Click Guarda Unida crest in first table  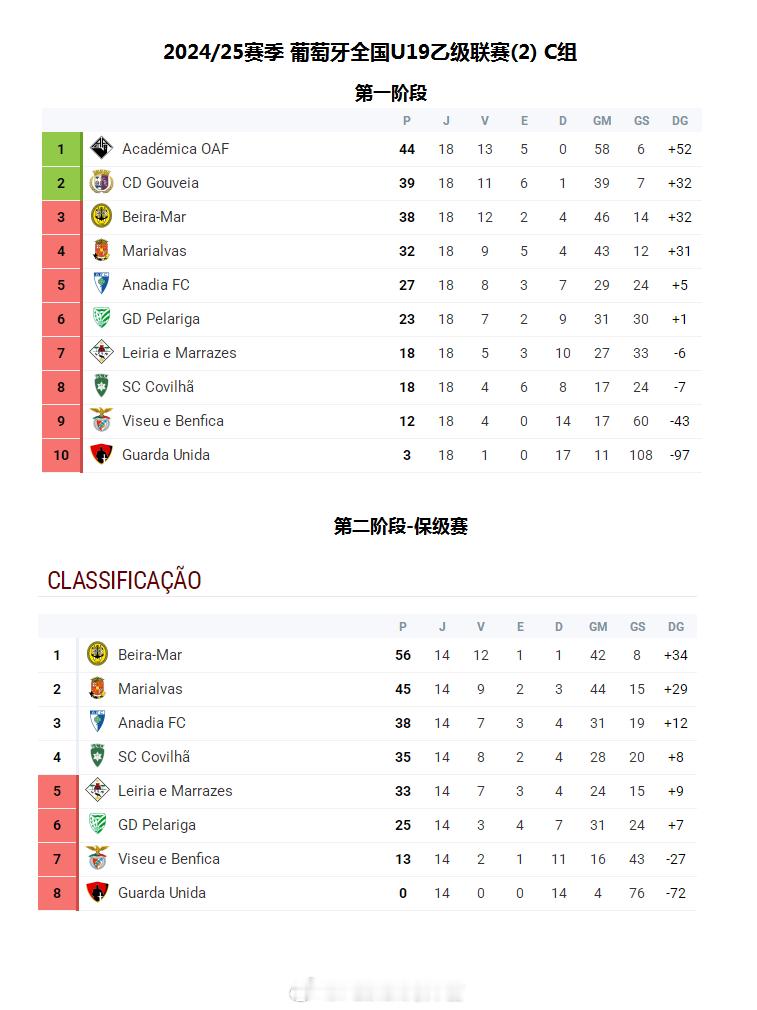tap(101, 454)
